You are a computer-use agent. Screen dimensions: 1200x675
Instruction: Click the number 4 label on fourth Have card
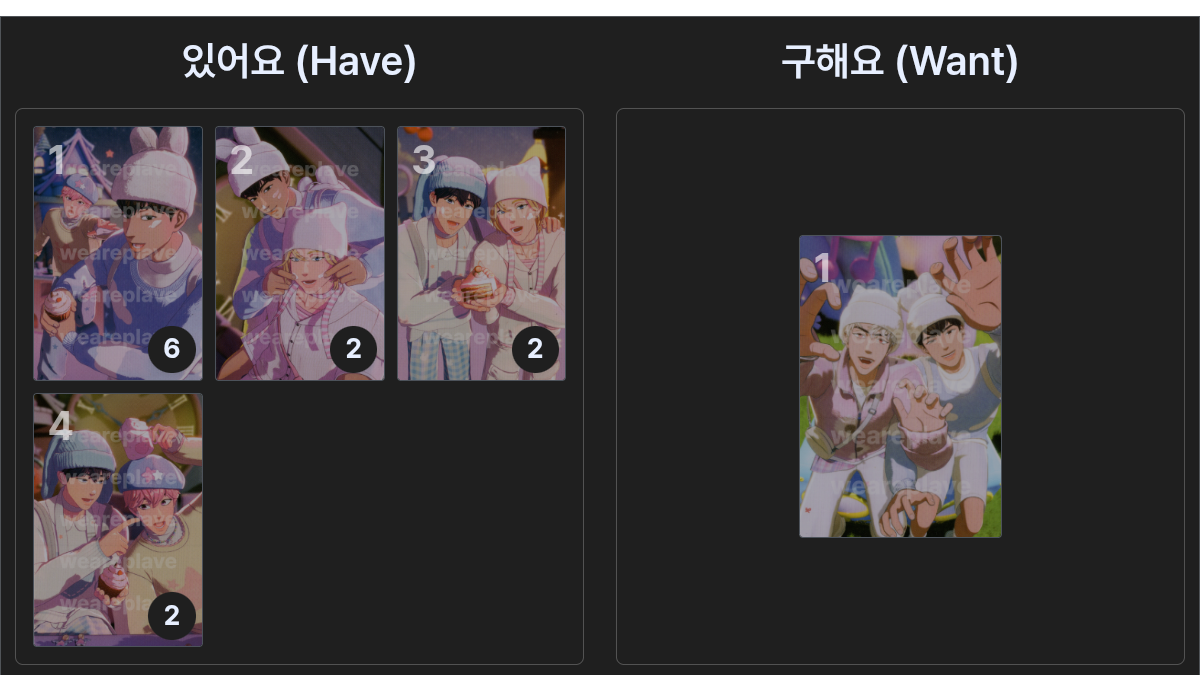60,427
